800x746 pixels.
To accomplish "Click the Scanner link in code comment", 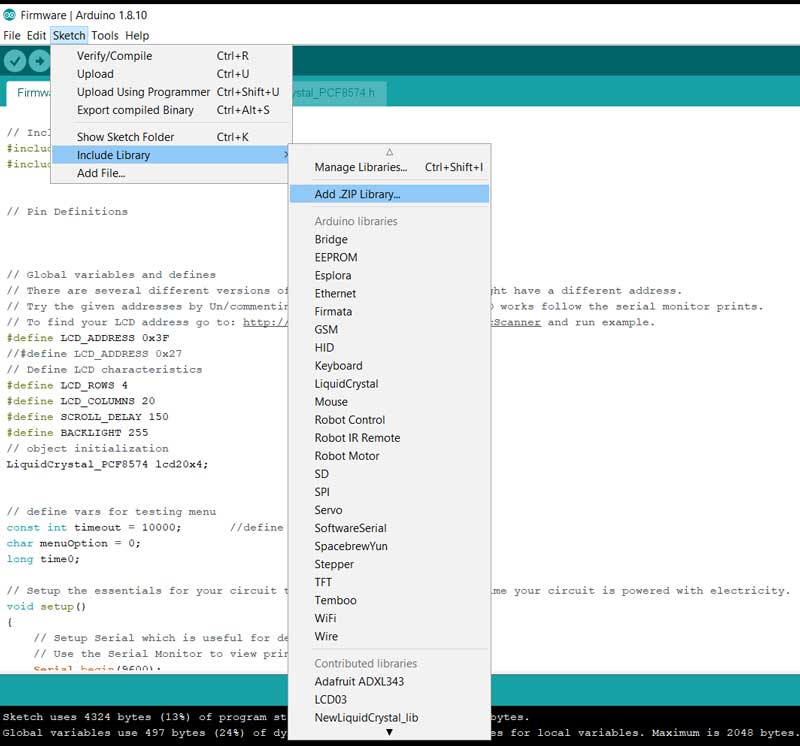I will tap(516, 322).
